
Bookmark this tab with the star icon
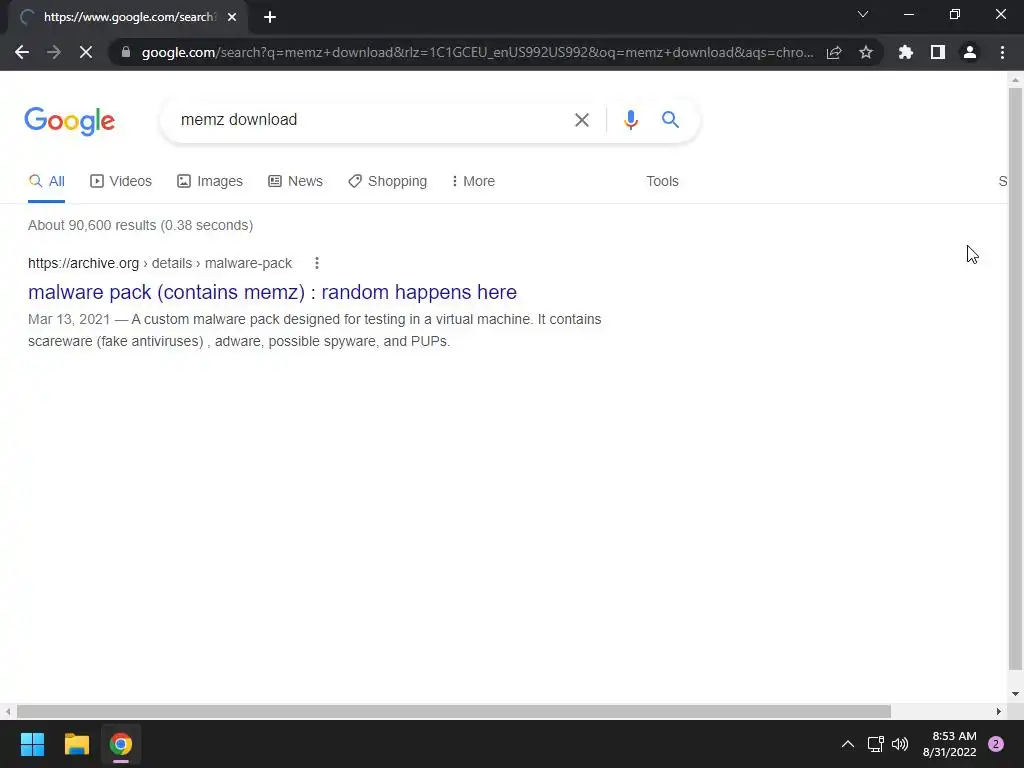click(866, 52)
